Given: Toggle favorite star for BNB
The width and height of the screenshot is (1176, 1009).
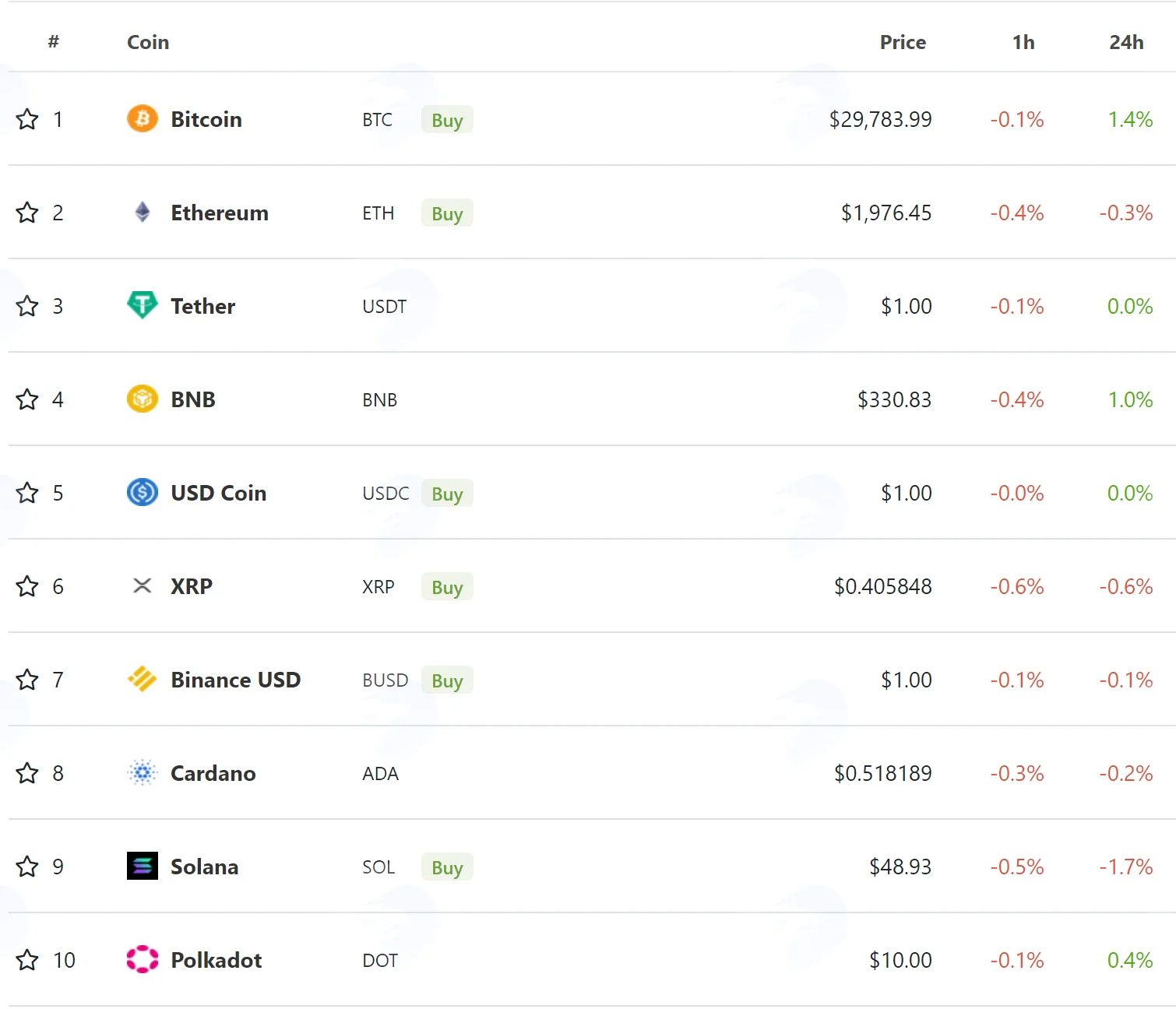Looking at the screenshot, I should 27,399.
